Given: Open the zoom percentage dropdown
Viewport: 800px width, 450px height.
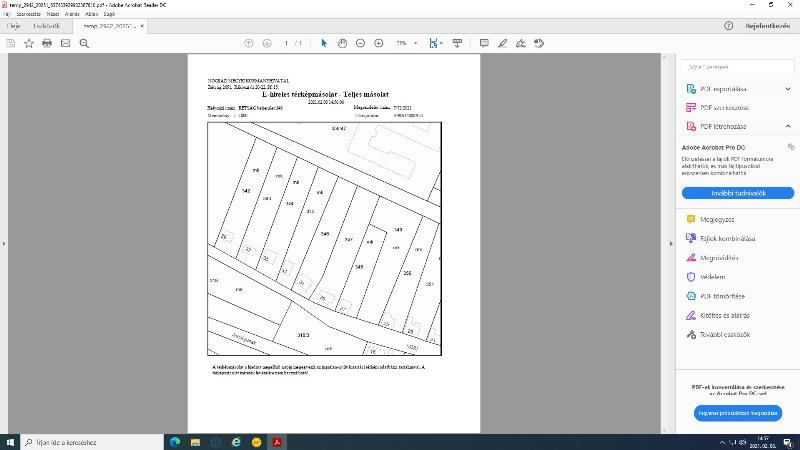Looking at the screenshot, I should point(417,43).
